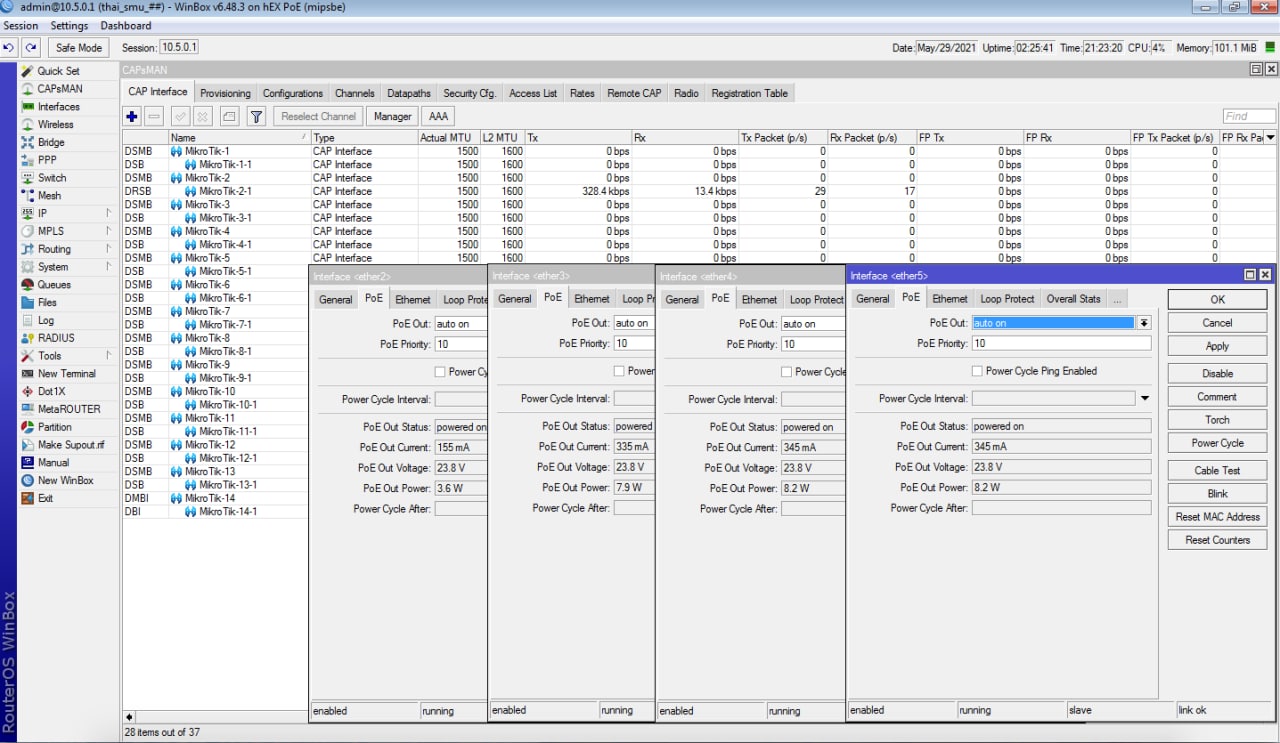Click the redo arrow icon
Image resolution: width=1280 pixels, height=743 pixels.
[x=31, y=47]
